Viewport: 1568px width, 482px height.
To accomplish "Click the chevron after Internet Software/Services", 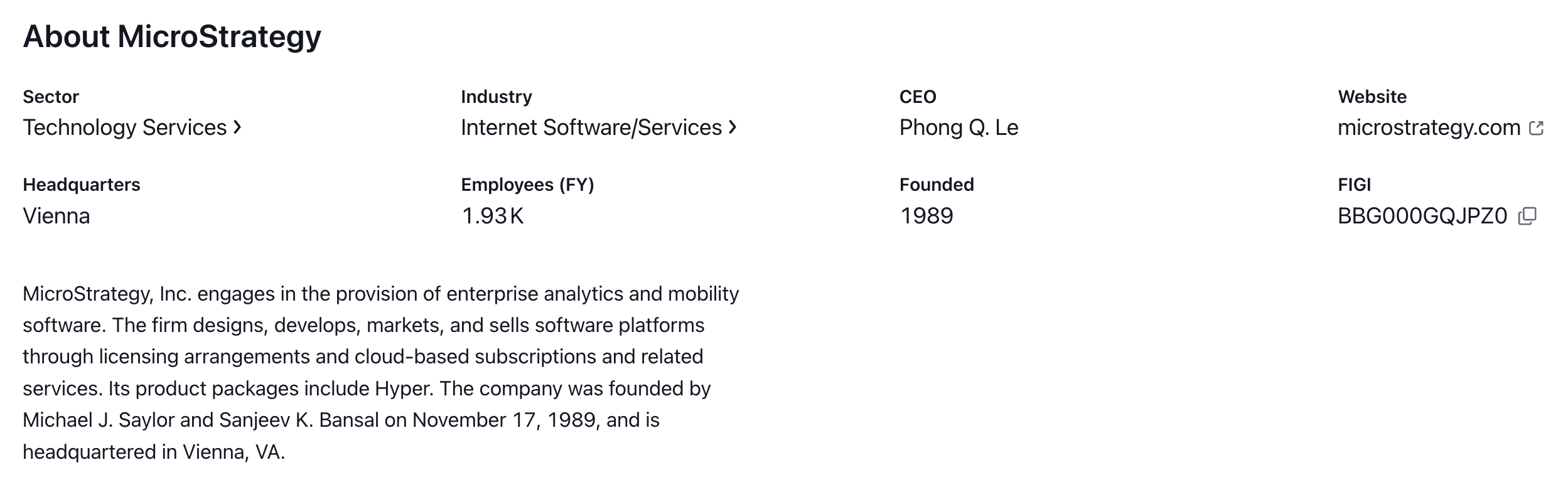I will click(x=733, y=127).
